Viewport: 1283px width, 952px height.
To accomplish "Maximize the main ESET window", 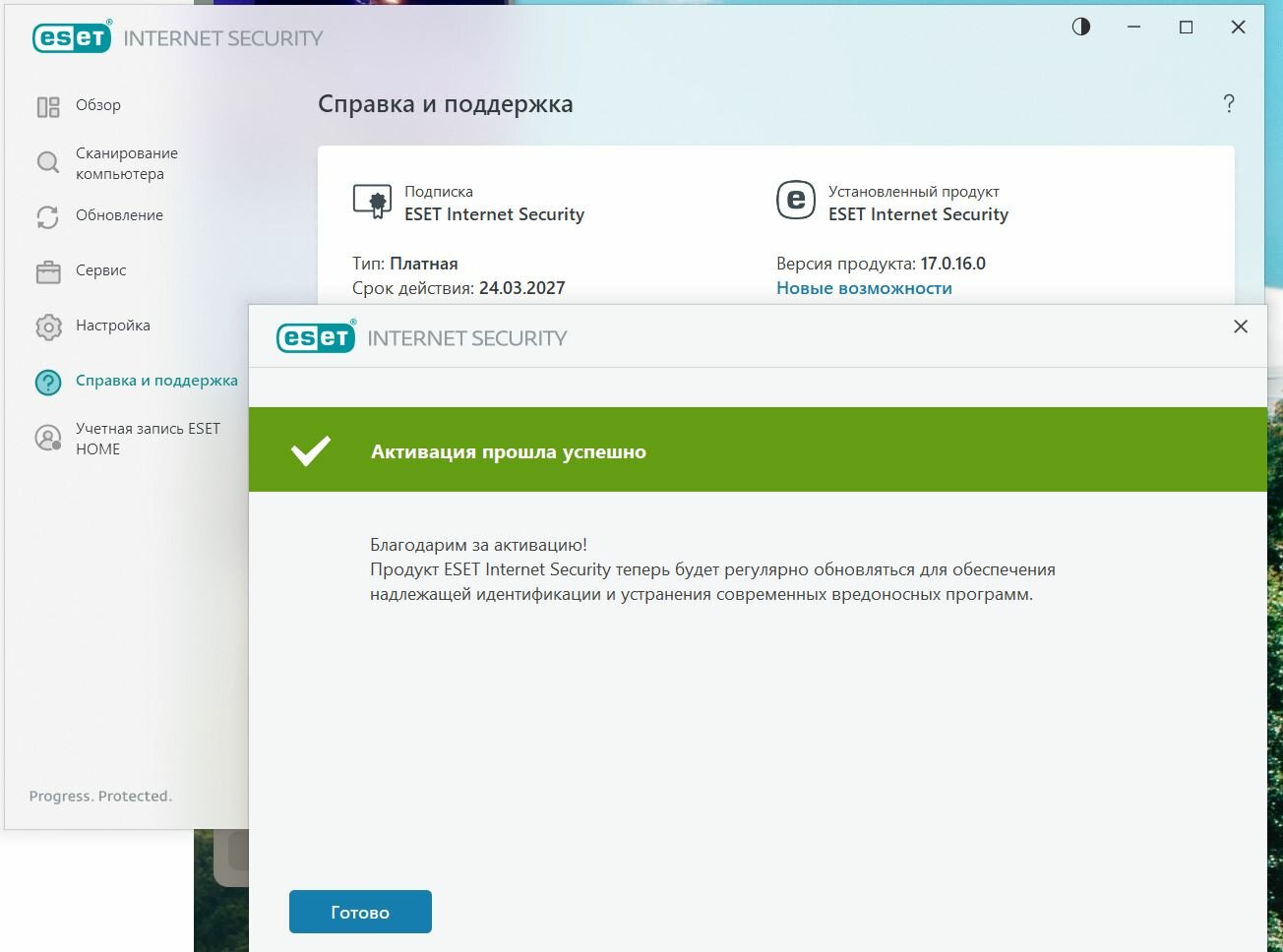I will click(x=1187, y=28).
